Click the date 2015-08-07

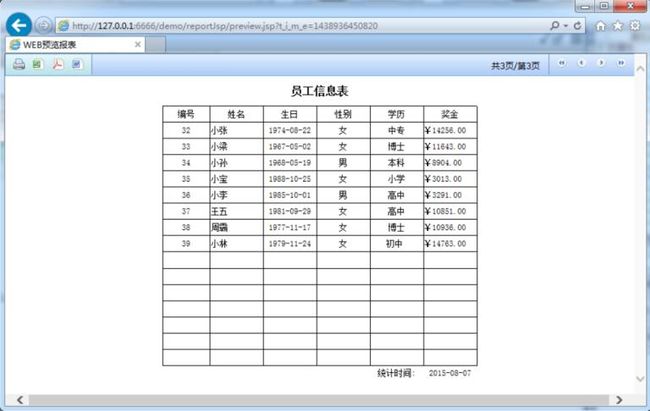point(450,373)
